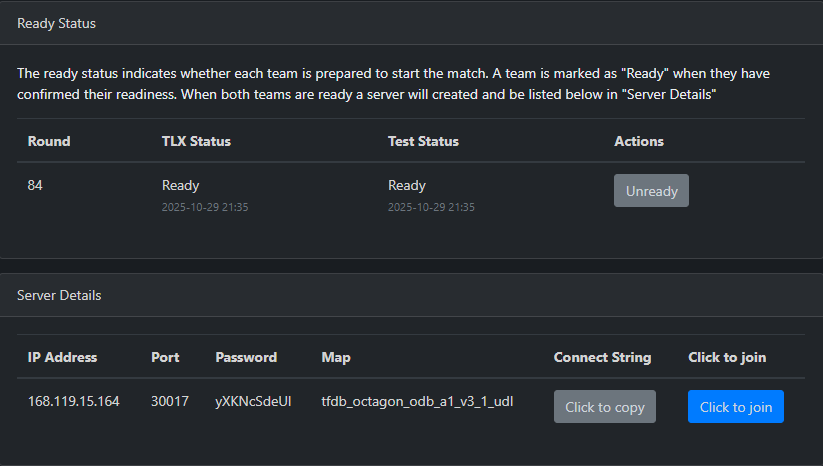Image resolution: width=823 pixels, height=466 pixels.
Task: Click the round number 84
Action: 36,185
